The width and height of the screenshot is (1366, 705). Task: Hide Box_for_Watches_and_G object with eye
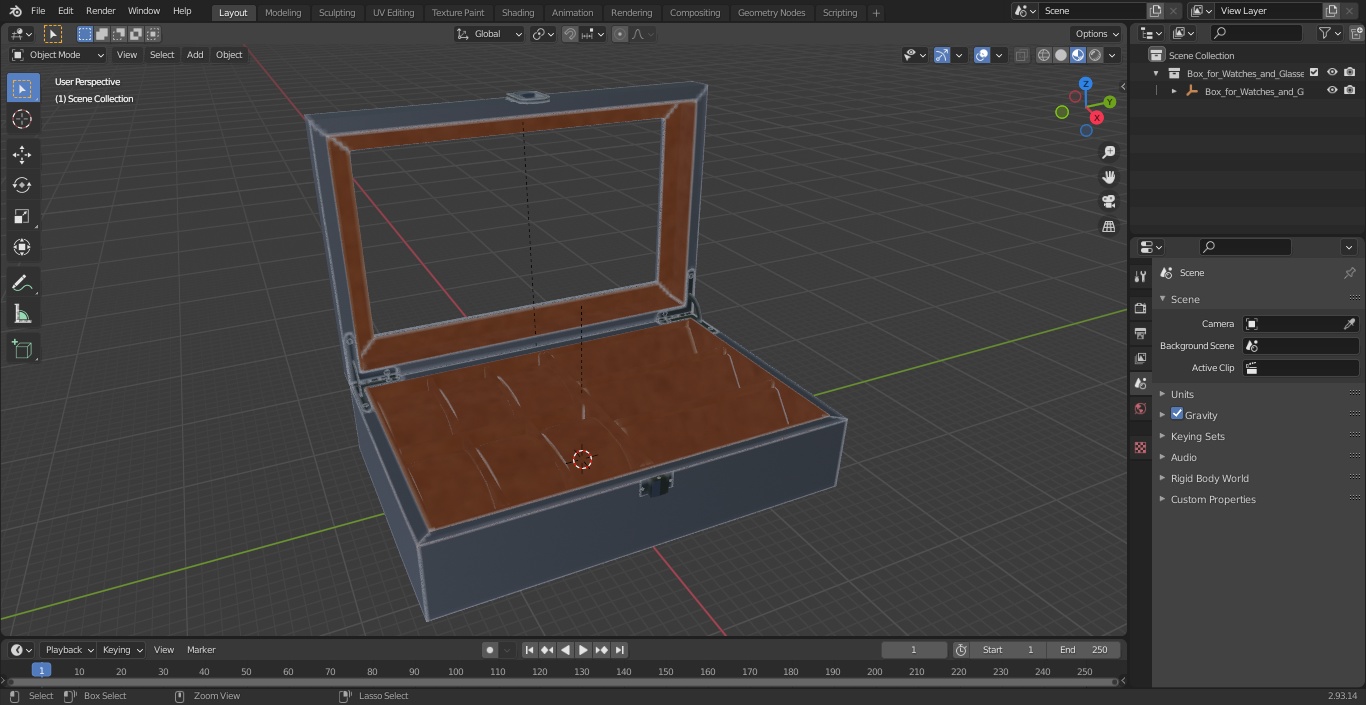[x=1332, y=91]
